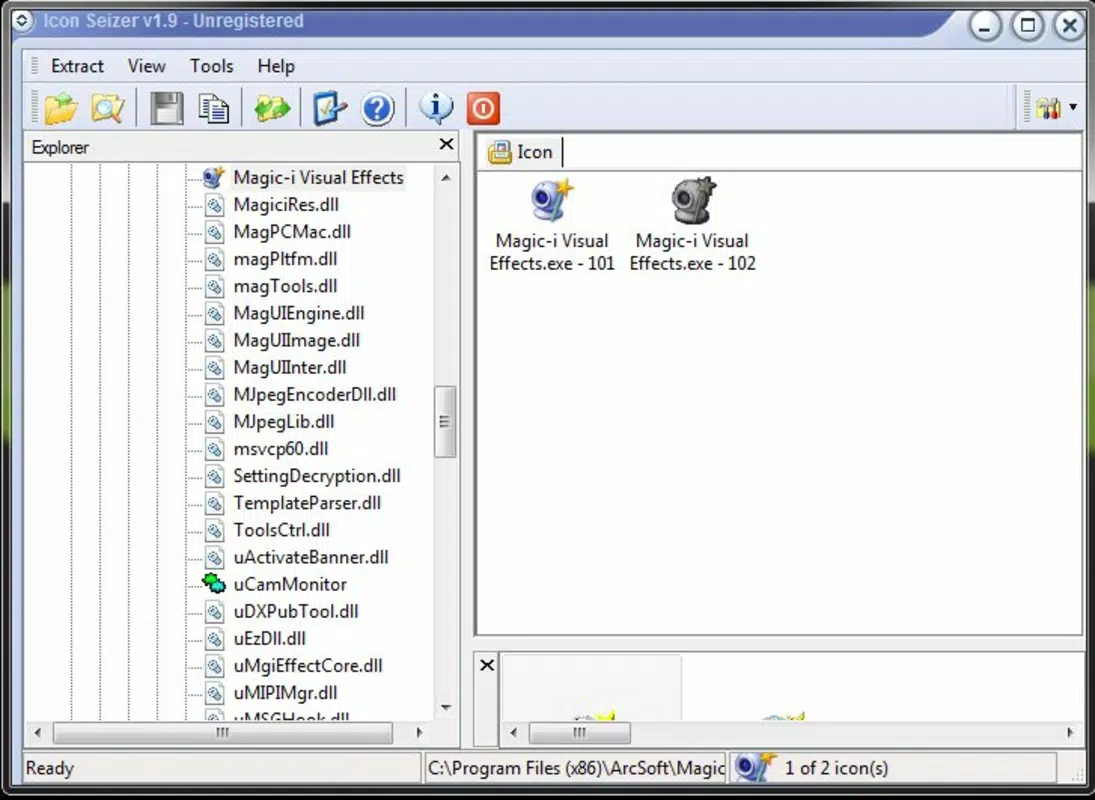Click the floppy disk save icon
Viewport: 1095px width, 800px height.
click(167, 108)
